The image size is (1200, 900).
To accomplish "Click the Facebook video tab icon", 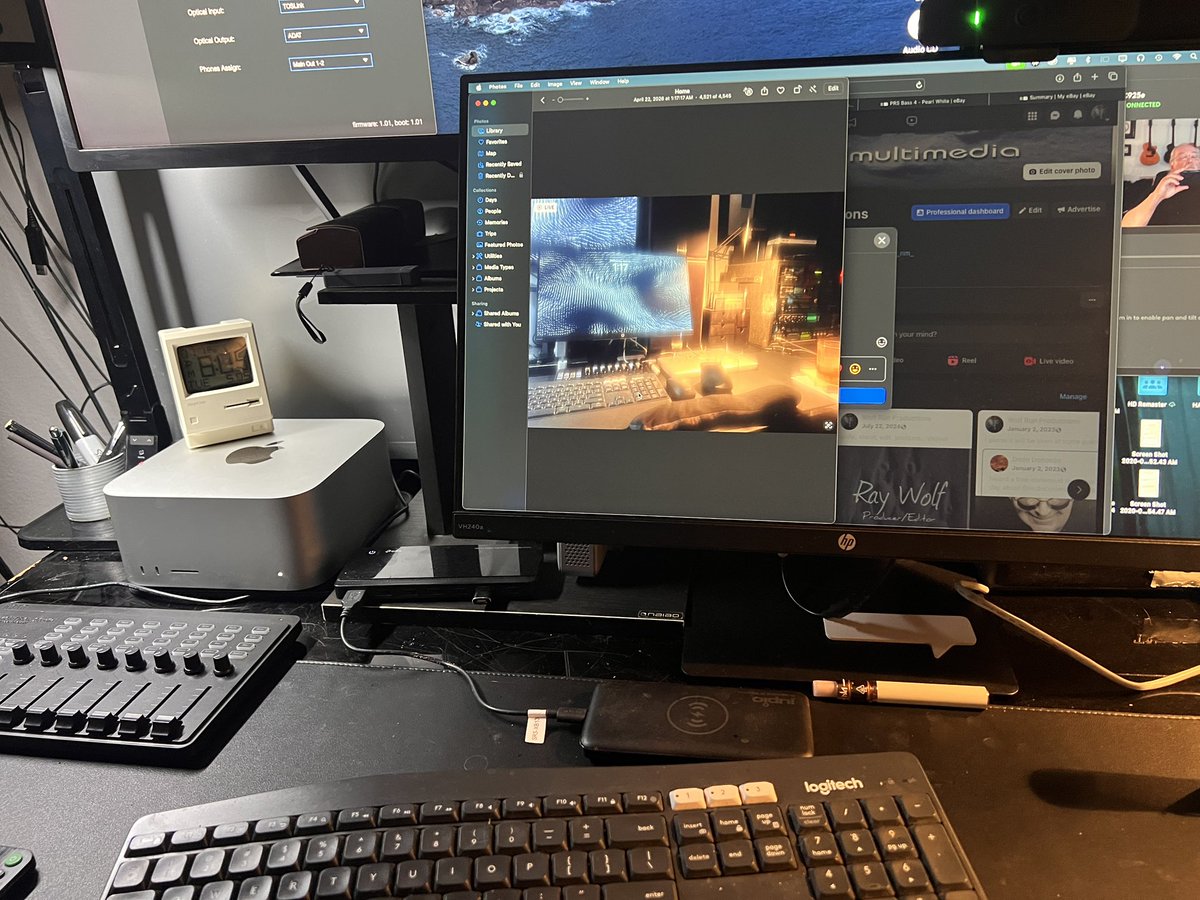I will click(x=912, y=120).
